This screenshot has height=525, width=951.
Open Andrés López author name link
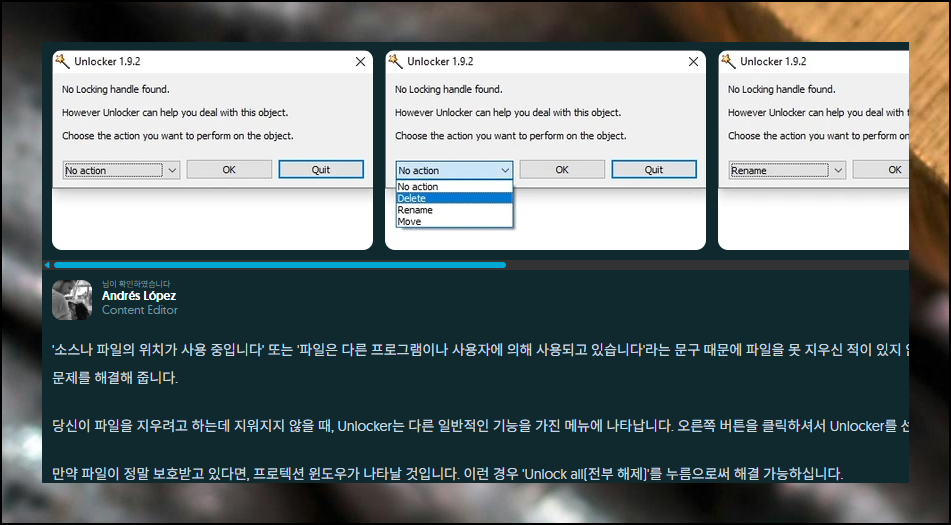point(139,296)
